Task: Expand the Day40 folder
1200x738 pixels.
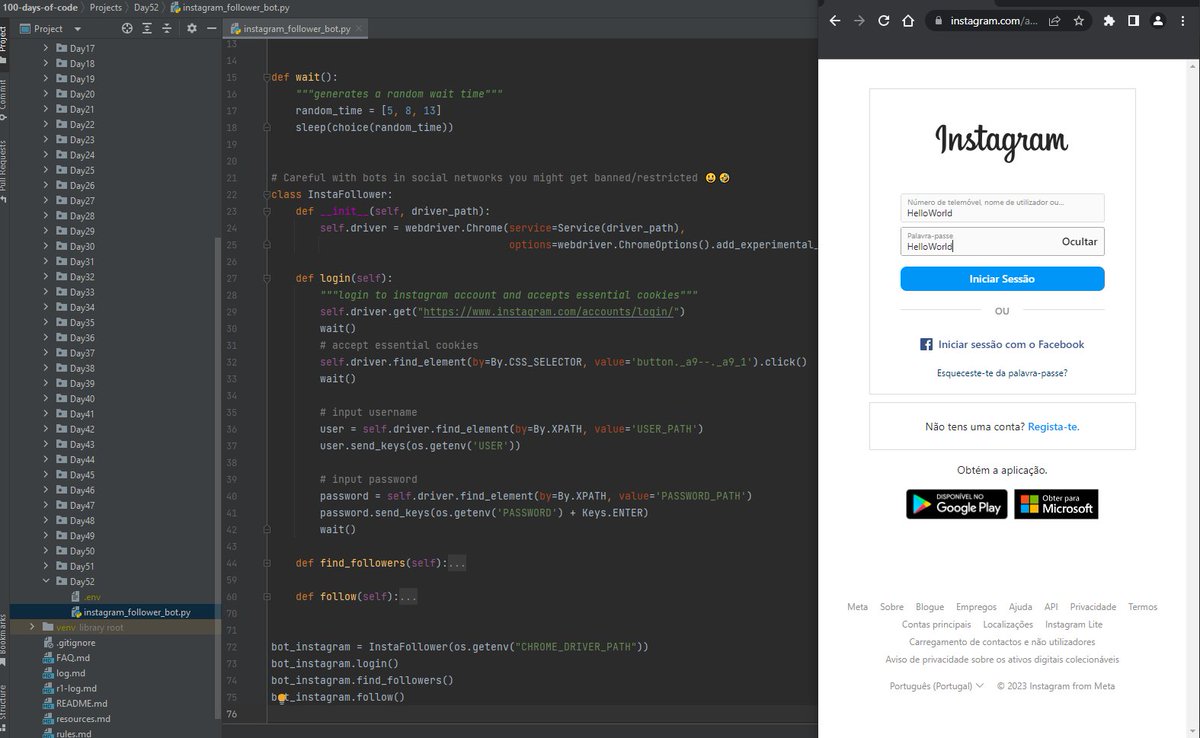Action: tap(46, 398)
